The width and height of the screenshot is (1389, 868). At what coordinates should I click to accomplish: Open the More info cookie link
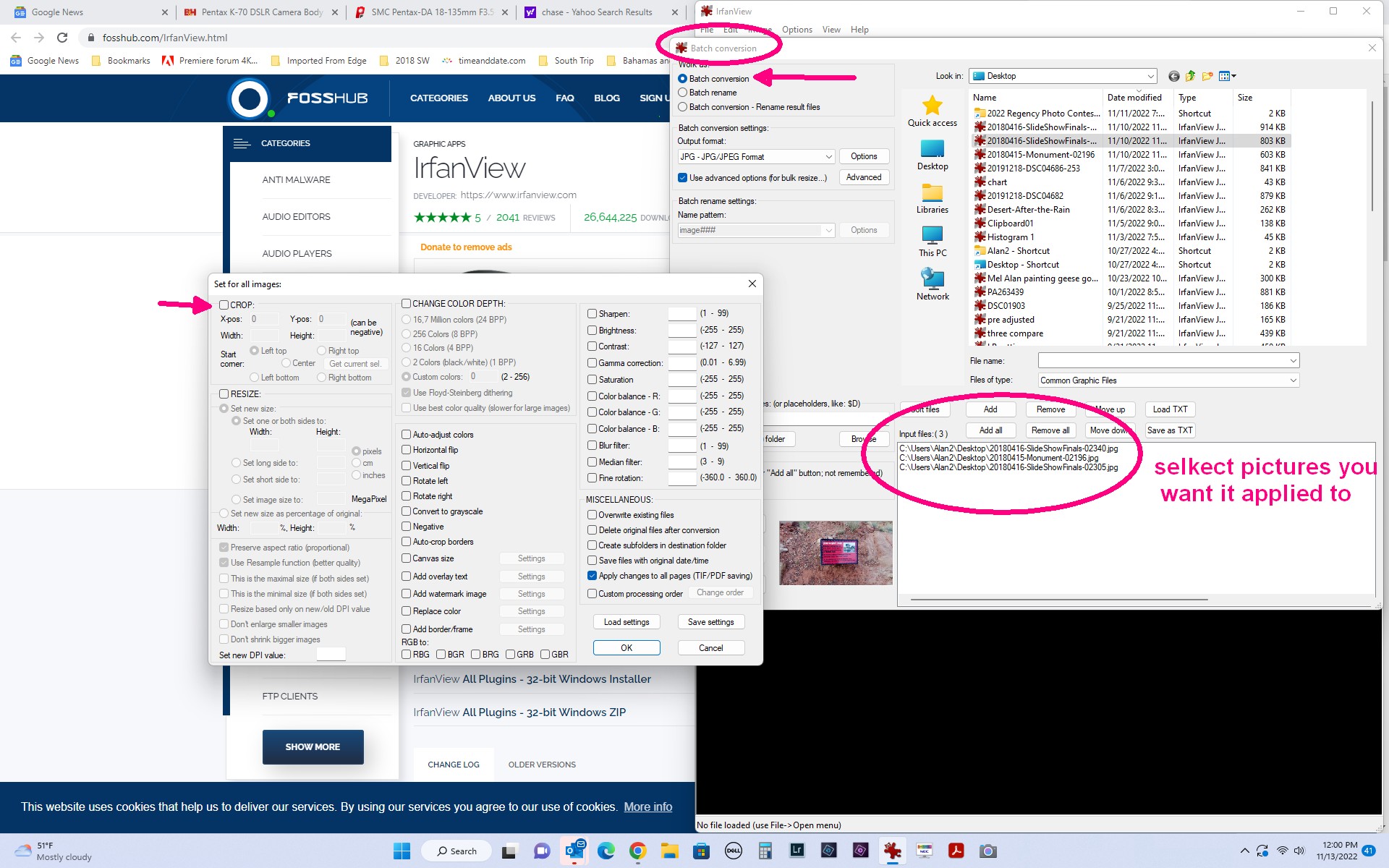pos(647,807)
